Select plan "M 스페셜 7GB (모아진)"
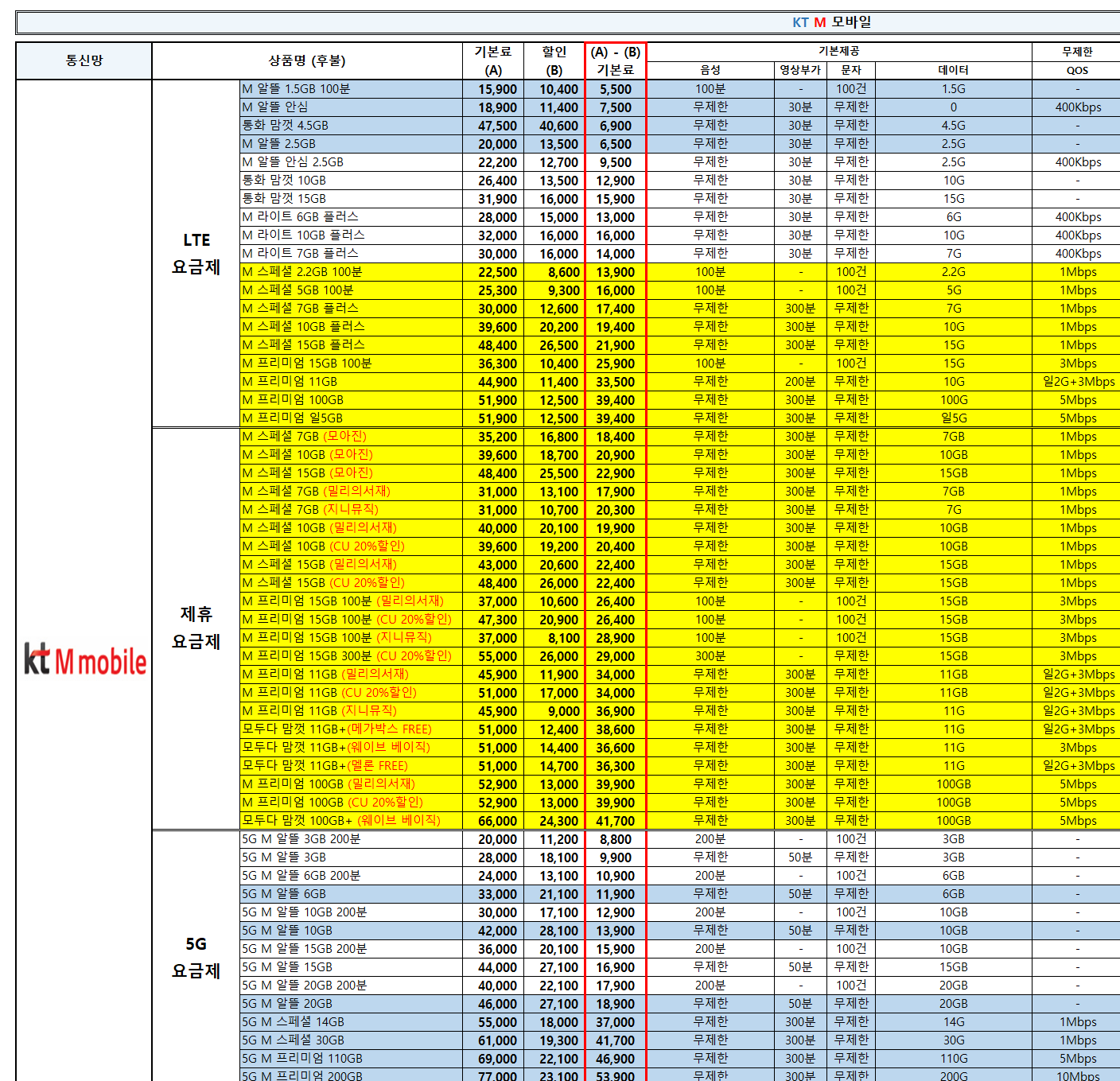 (304, 437)
